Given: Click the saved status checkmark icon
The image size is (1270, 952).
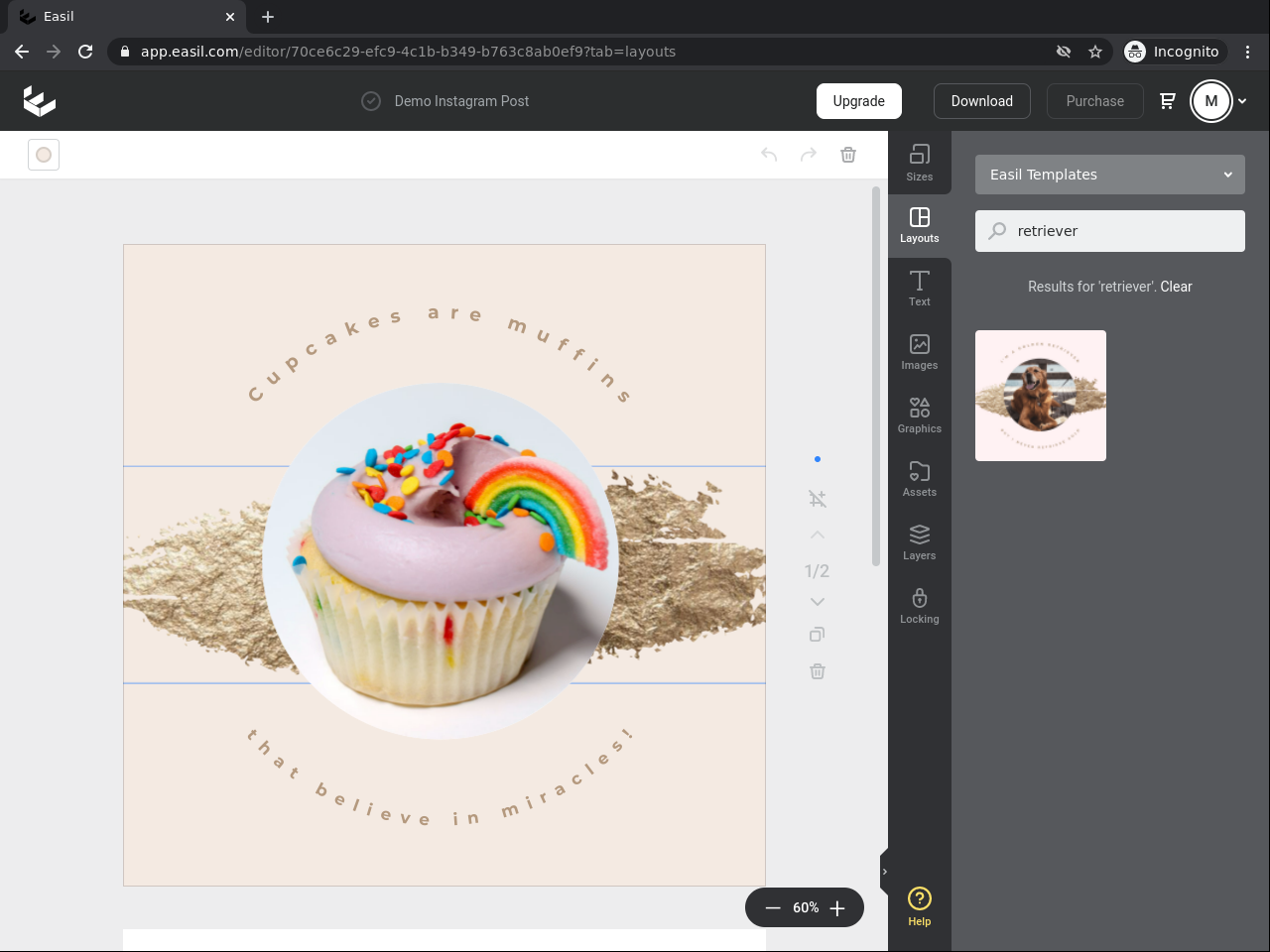Looking at the screenshot, I should [371, 101].
